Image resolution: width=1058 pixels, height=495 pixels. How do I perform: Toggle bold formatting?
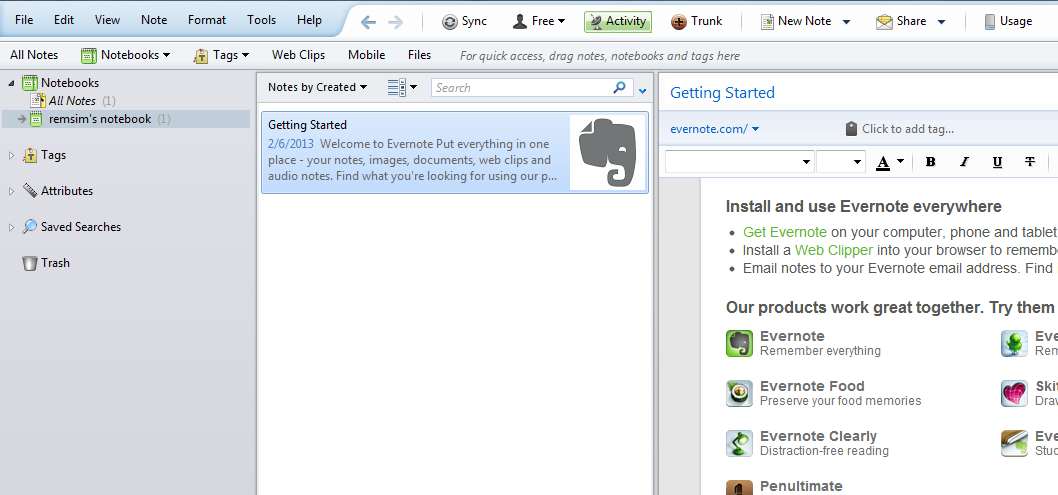point(930,162)
